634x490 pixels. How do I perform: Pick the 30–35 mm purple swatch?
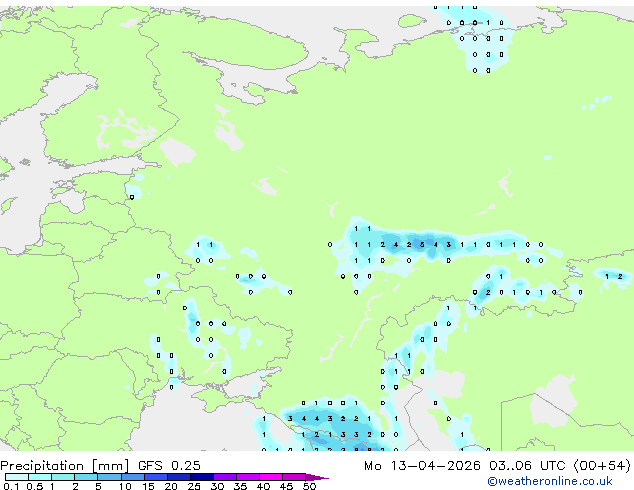tap(224, 477)
